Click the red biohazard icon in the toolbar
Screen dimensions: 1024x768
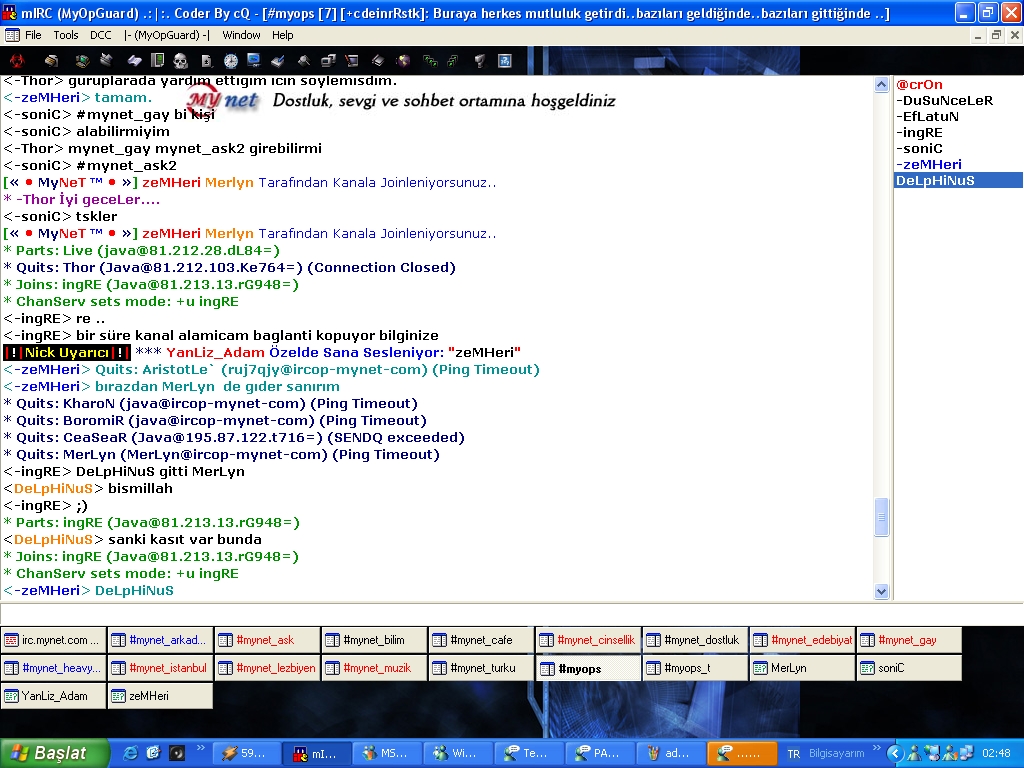[17, 61]
